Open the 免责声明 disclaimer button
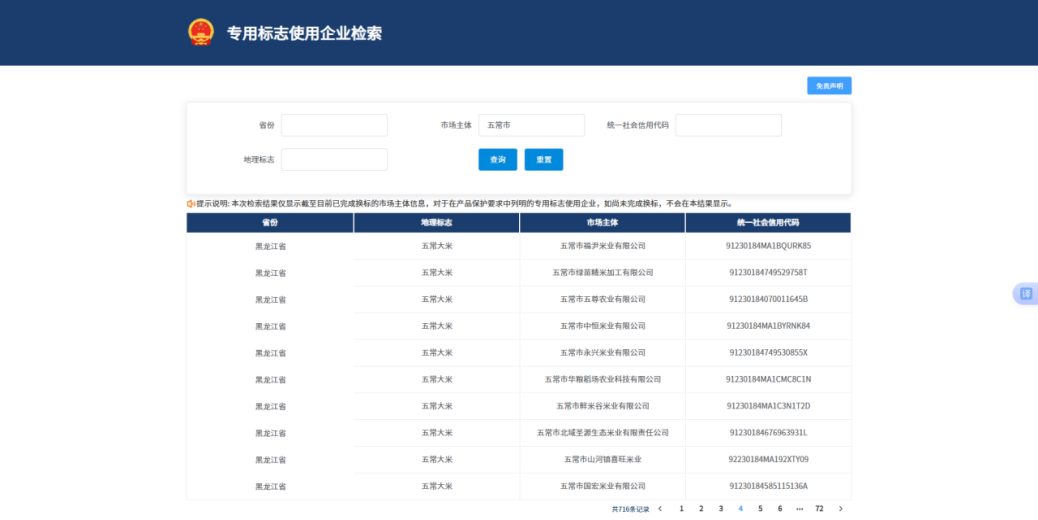The height and width of the screenshot is (520, 1038). tap(829, 86)
